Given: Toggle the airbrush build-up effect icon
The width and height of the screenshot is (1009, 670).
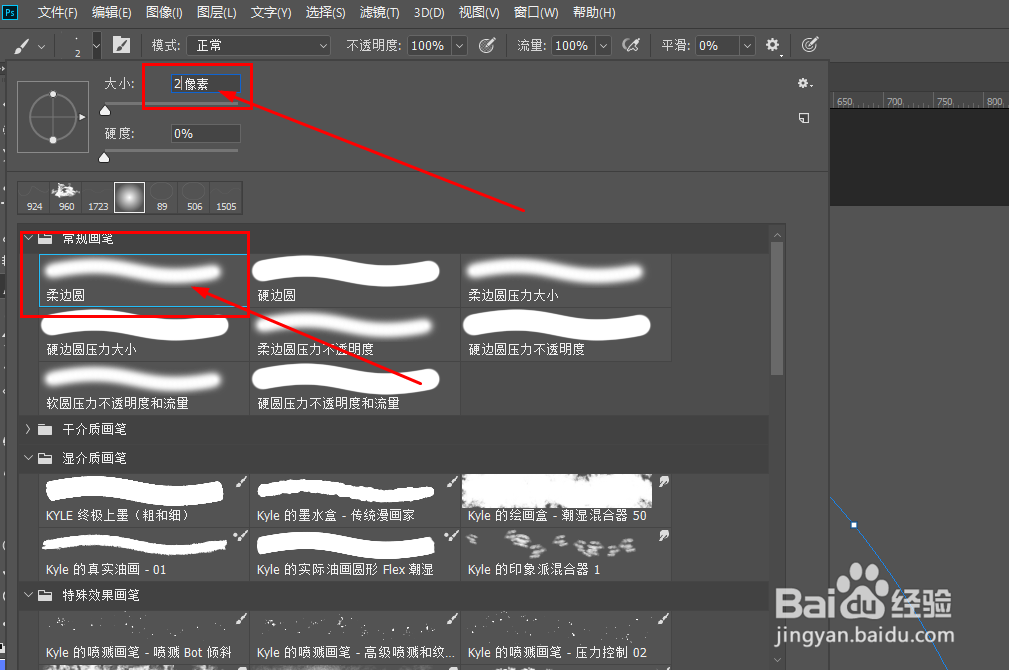Looking at the screenshot, I should pos(631,45).
